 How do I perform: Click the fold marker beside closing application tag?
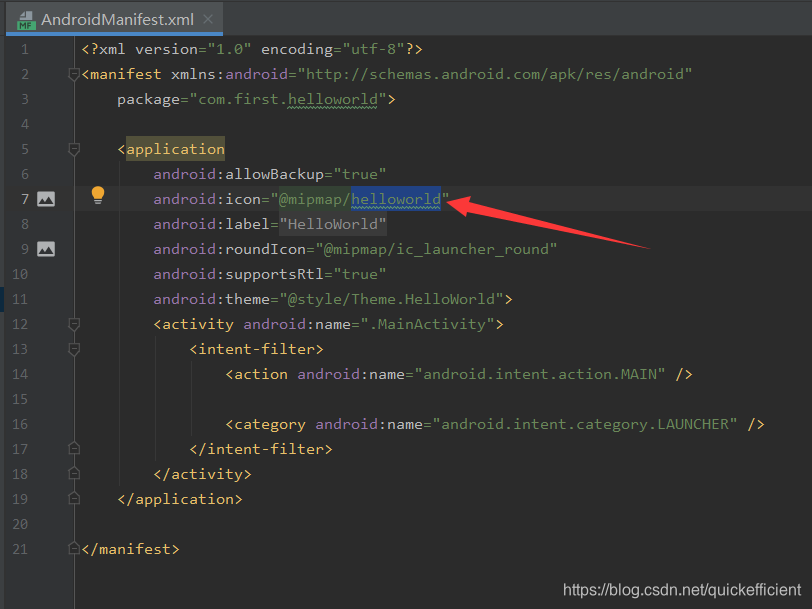tap(73, 499)
